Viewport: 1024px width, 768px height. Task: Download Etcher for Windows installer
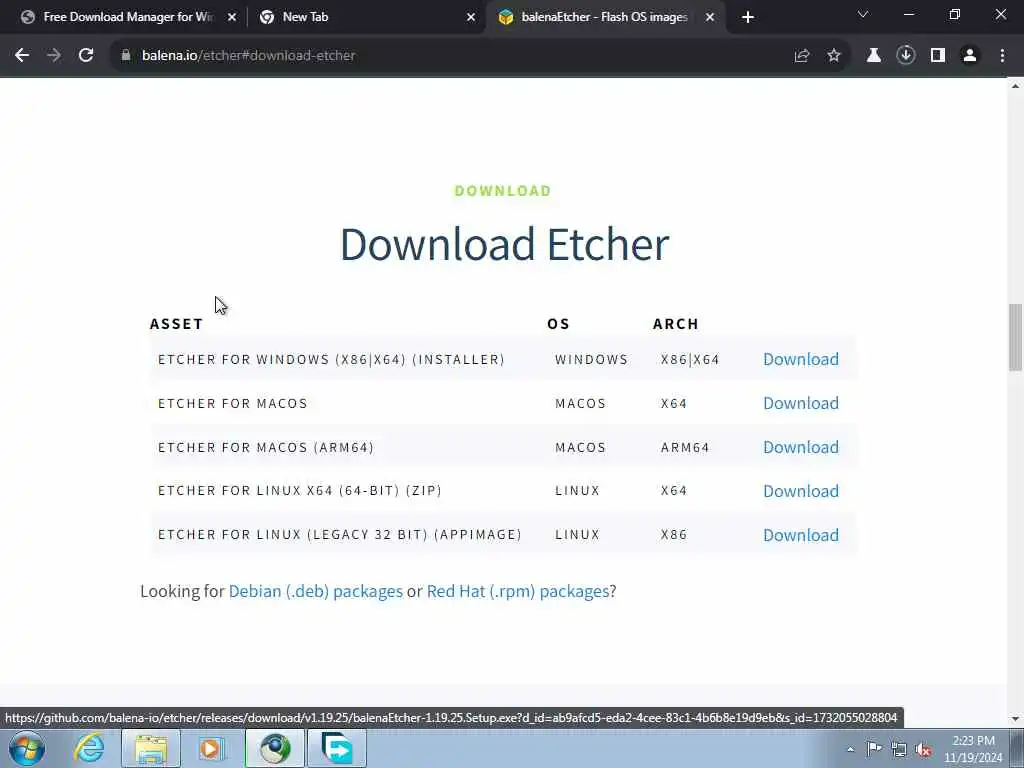[x=801, y=359]
